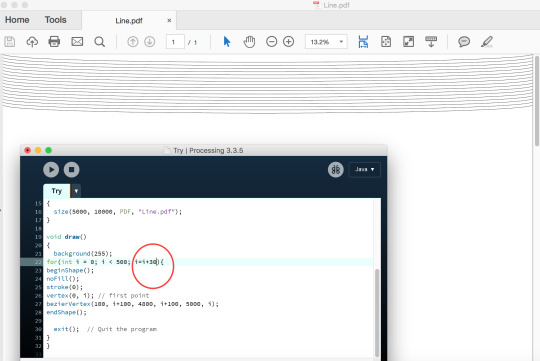Switch to the Tools tab
The image size is (540, 361).
tap(55, 20)
